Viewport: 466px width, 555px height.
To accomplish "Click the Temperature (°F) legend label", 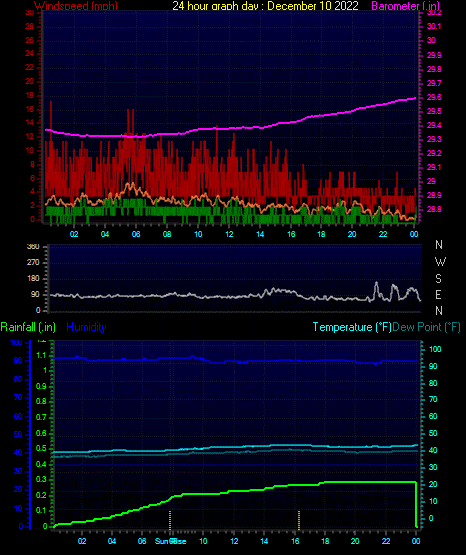I will 352,327.
